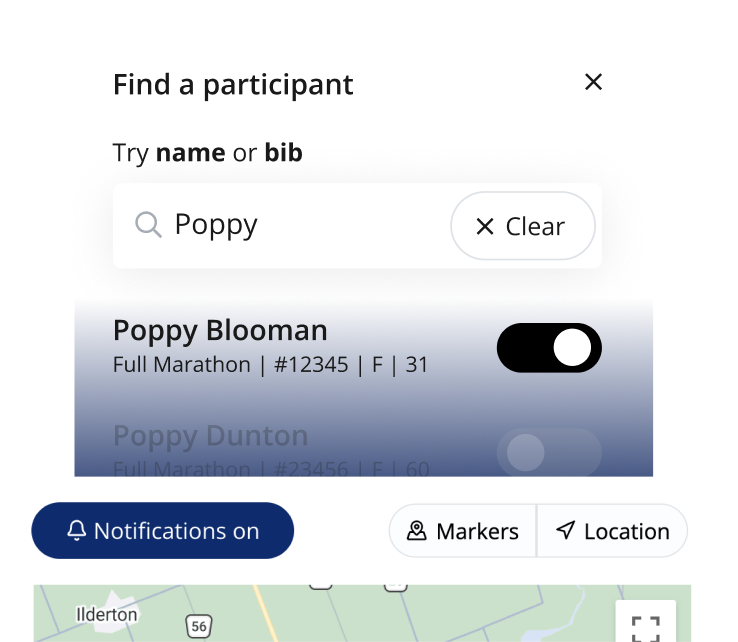Close the Find a participant panel
This screenshot has height=642, width=738.
coord(593,82)
